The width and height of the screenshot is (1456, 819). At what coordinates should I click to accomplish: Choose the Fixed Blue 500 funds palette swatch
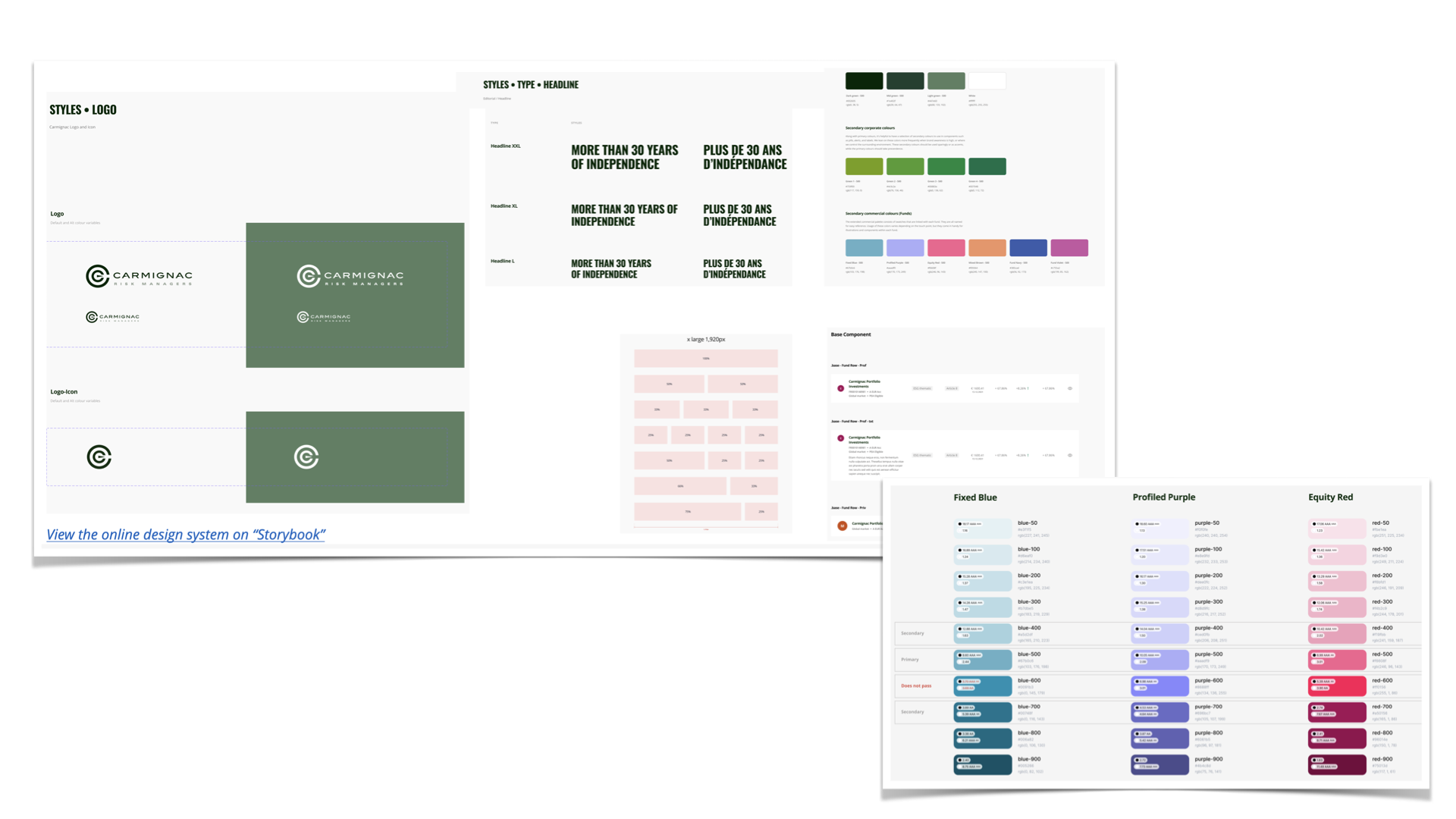(x=864, y=248)
